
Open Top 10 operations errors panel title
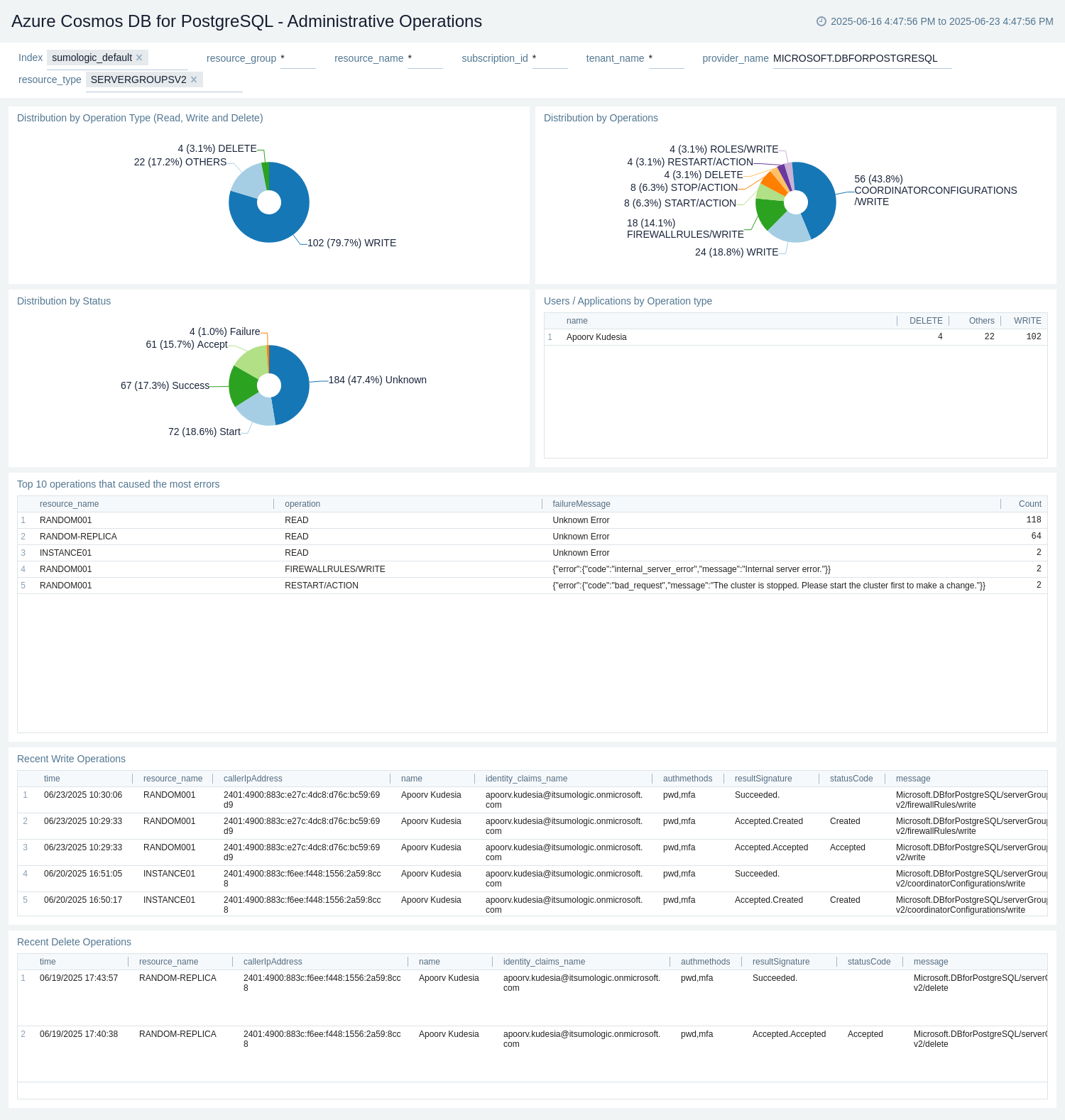tap(118, 484)
